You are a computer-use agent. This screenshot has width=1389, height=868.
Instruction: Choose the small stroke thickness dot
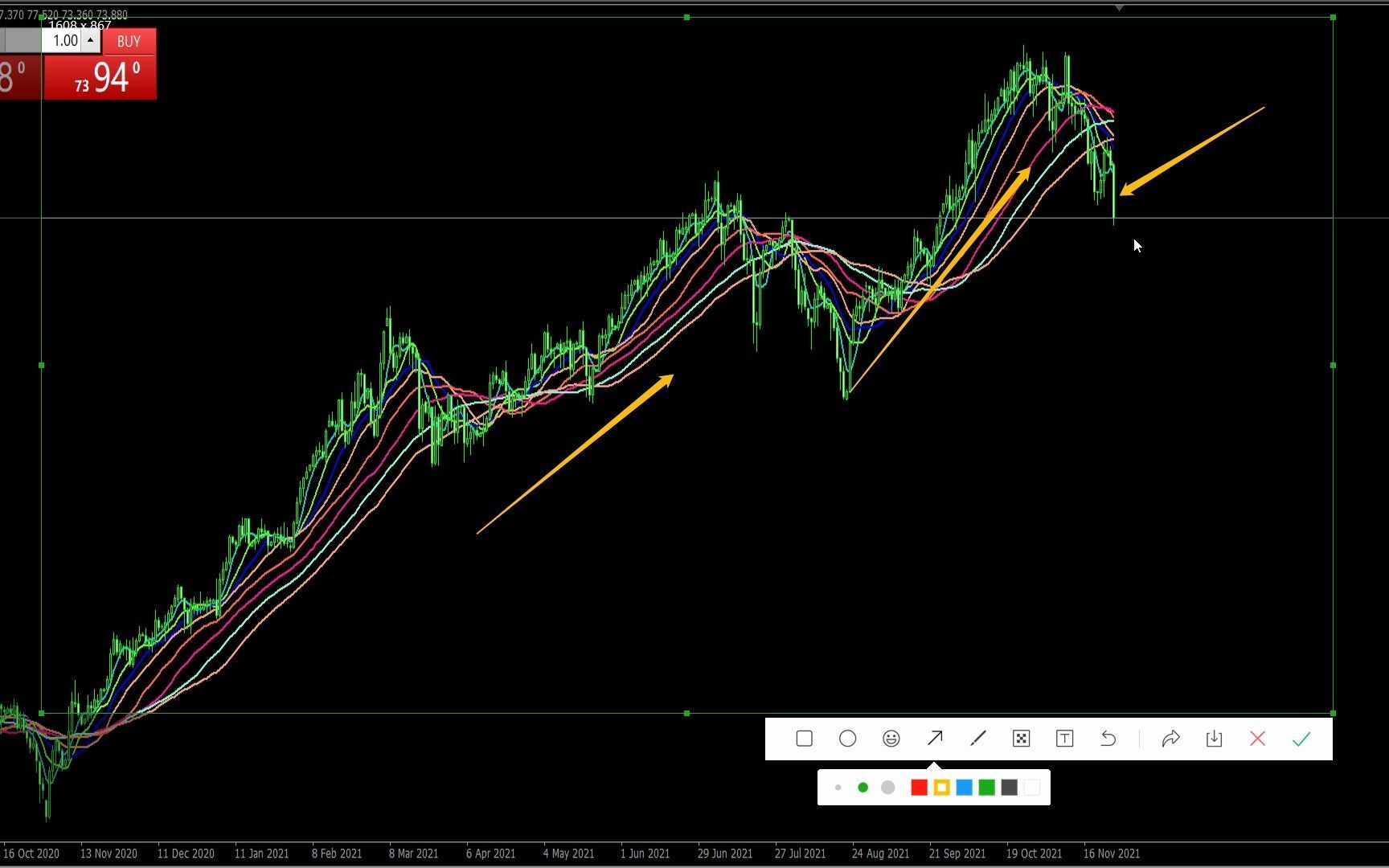838,788
